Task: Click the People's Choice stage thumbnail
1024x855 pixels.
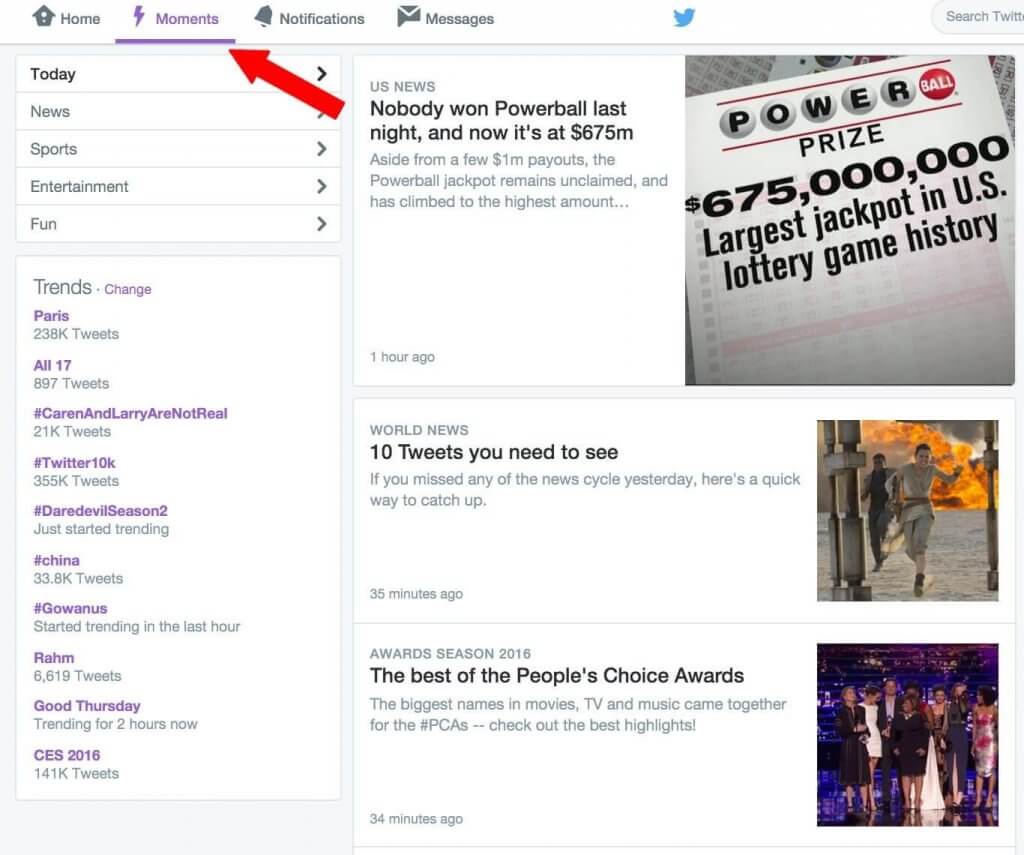Action: [x=908, y=735]
